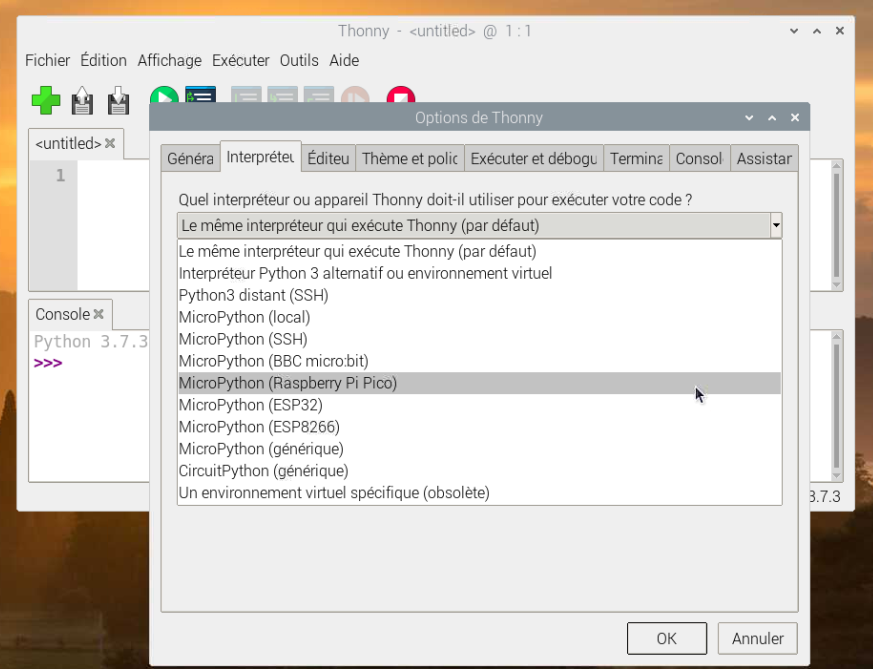This screenshot has height=669, width=873.
Task: Maximize the Options de Thonny dialog
Action: (772, 117)
